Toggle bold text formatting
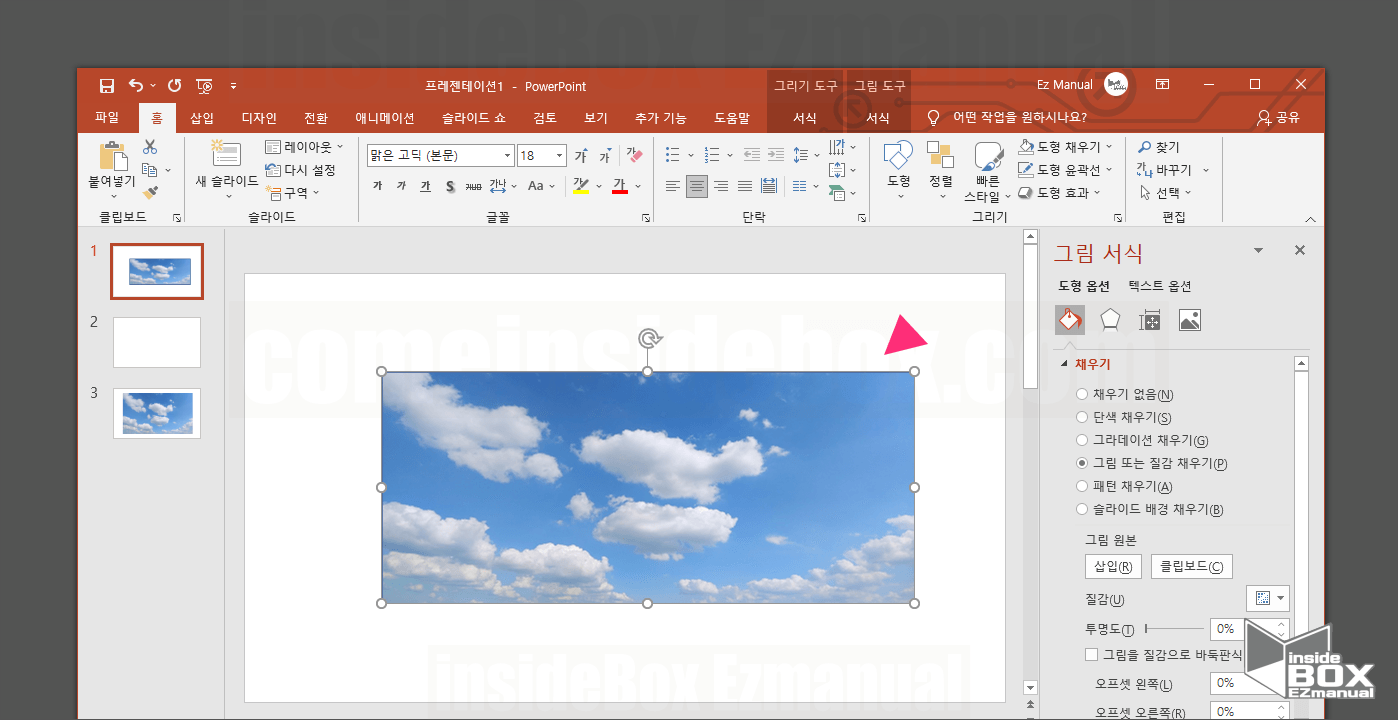Viewport: 1398px width, 720px height. coord(377,186)
